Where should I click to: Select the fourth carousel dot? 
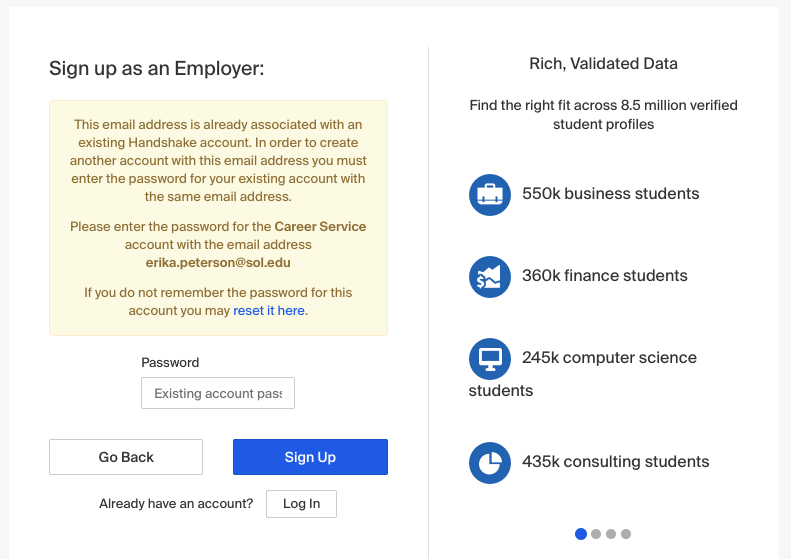click(626, 534)
